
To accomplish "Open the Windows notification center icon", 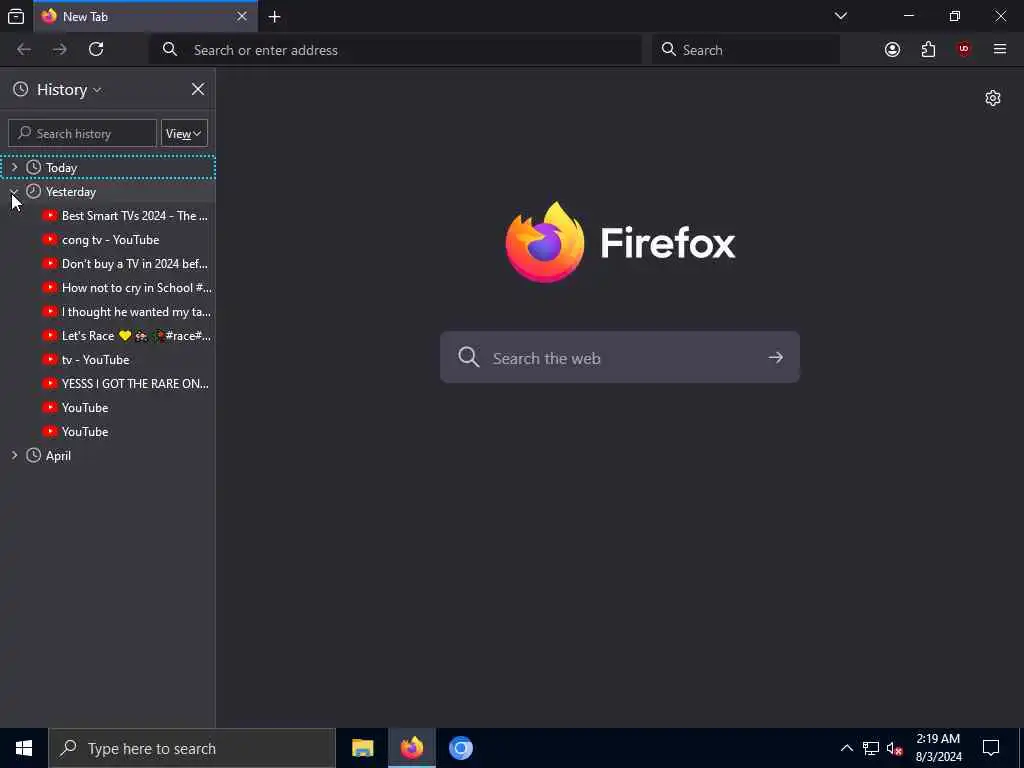I will pyautogui.click(x=991, y=748).
